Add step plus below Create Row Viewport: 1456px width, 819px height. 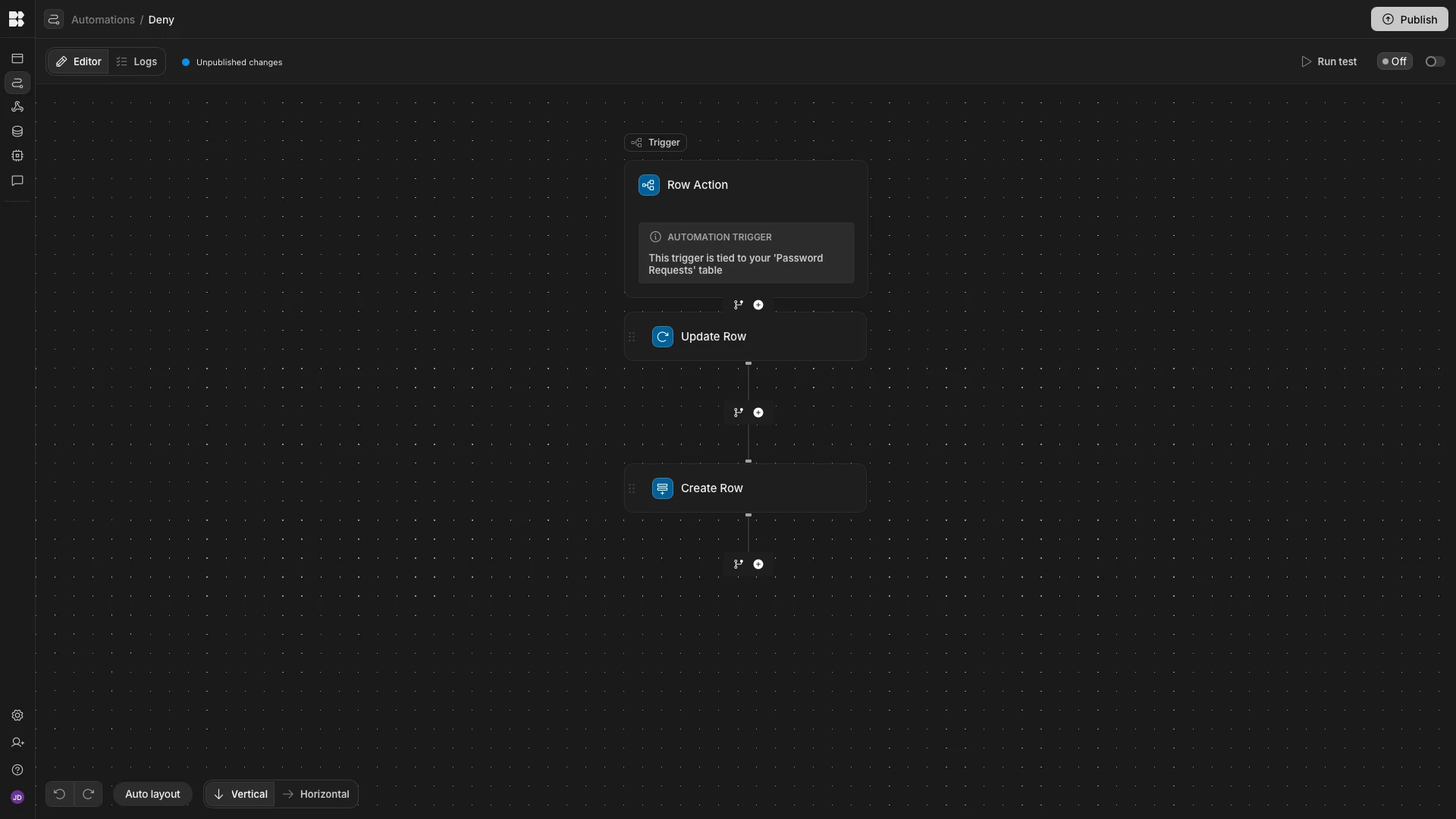tap(758, 564)
